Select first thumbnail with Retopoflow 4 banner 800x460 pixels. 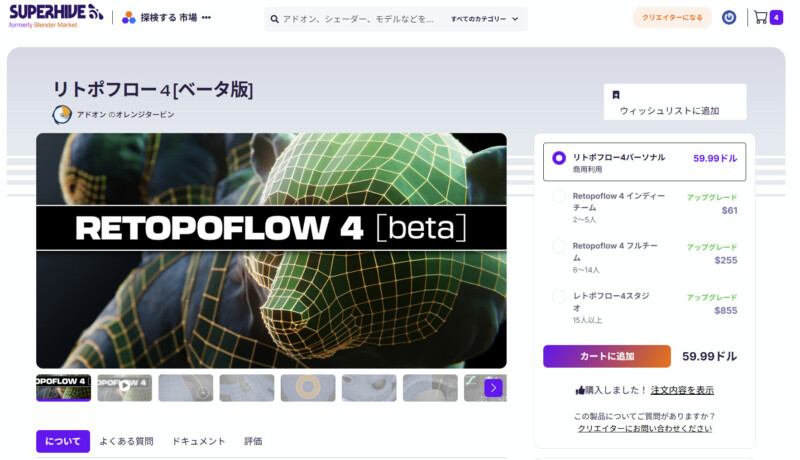pos(63,388)
